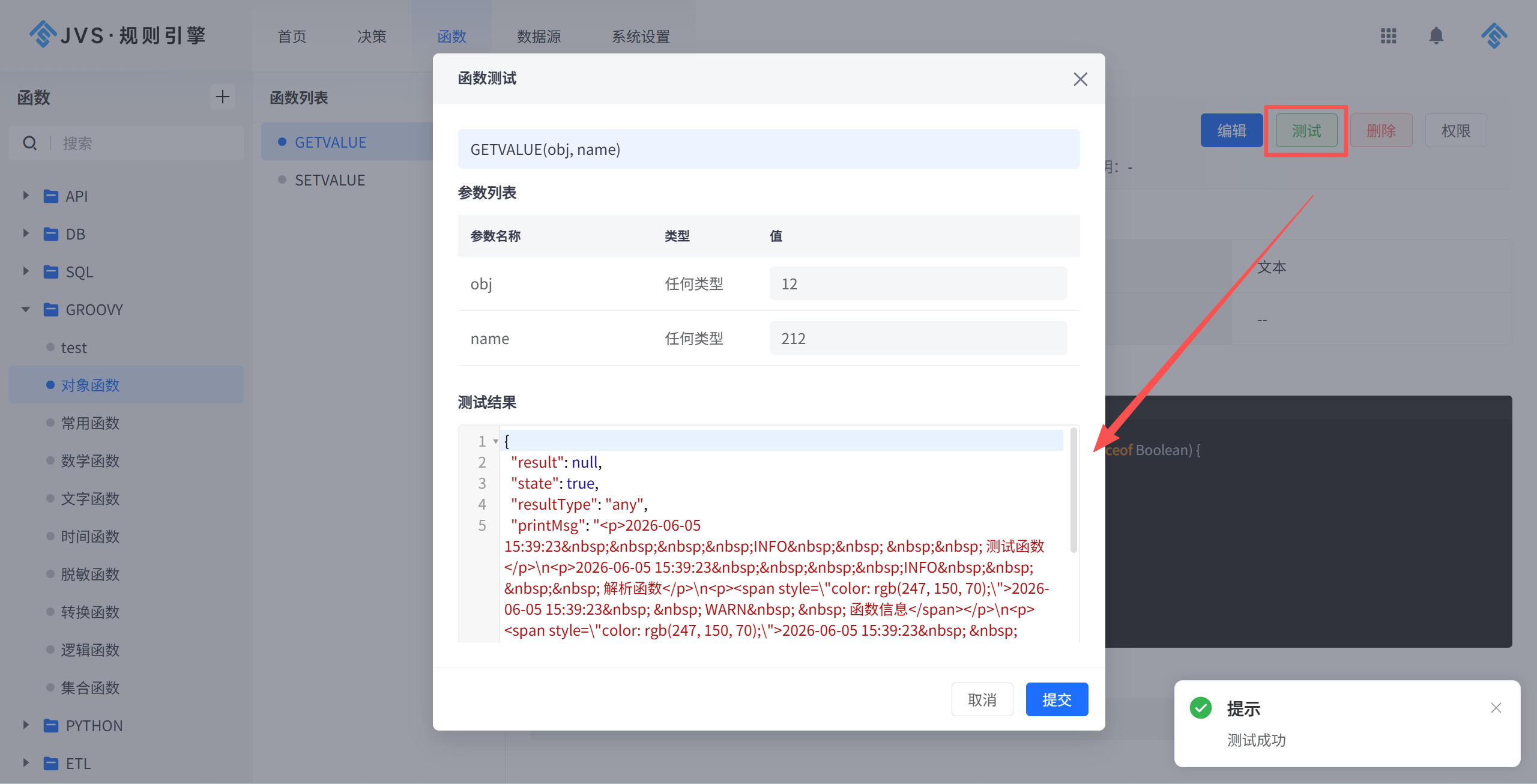Viewport: 1537px width, 784px height.
Task: Expand the DB tree folder
Action: pos(26,234)
